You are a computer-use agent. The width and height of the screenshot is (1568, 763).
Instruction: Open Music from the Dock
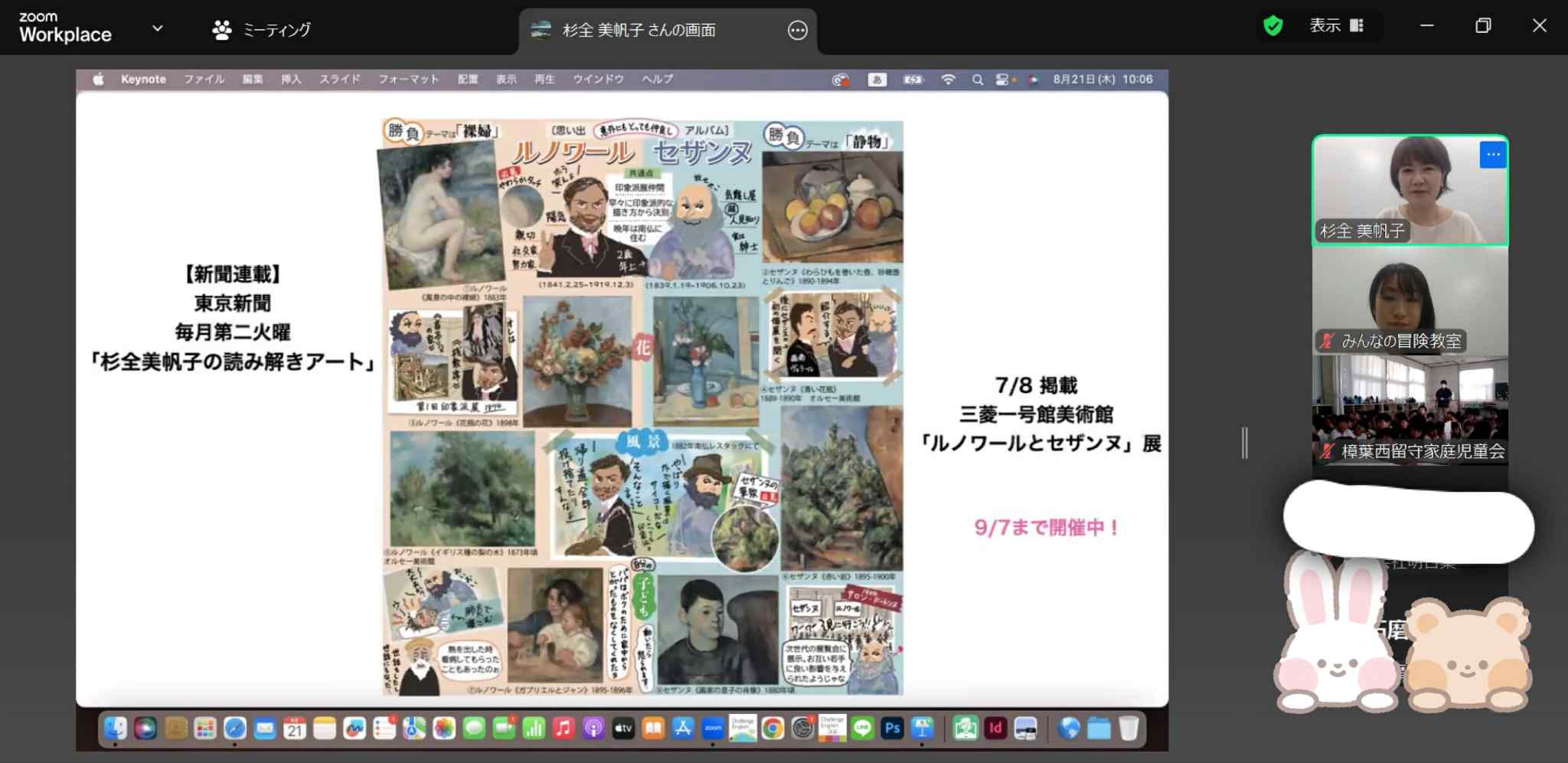click(x=563, y=728)
